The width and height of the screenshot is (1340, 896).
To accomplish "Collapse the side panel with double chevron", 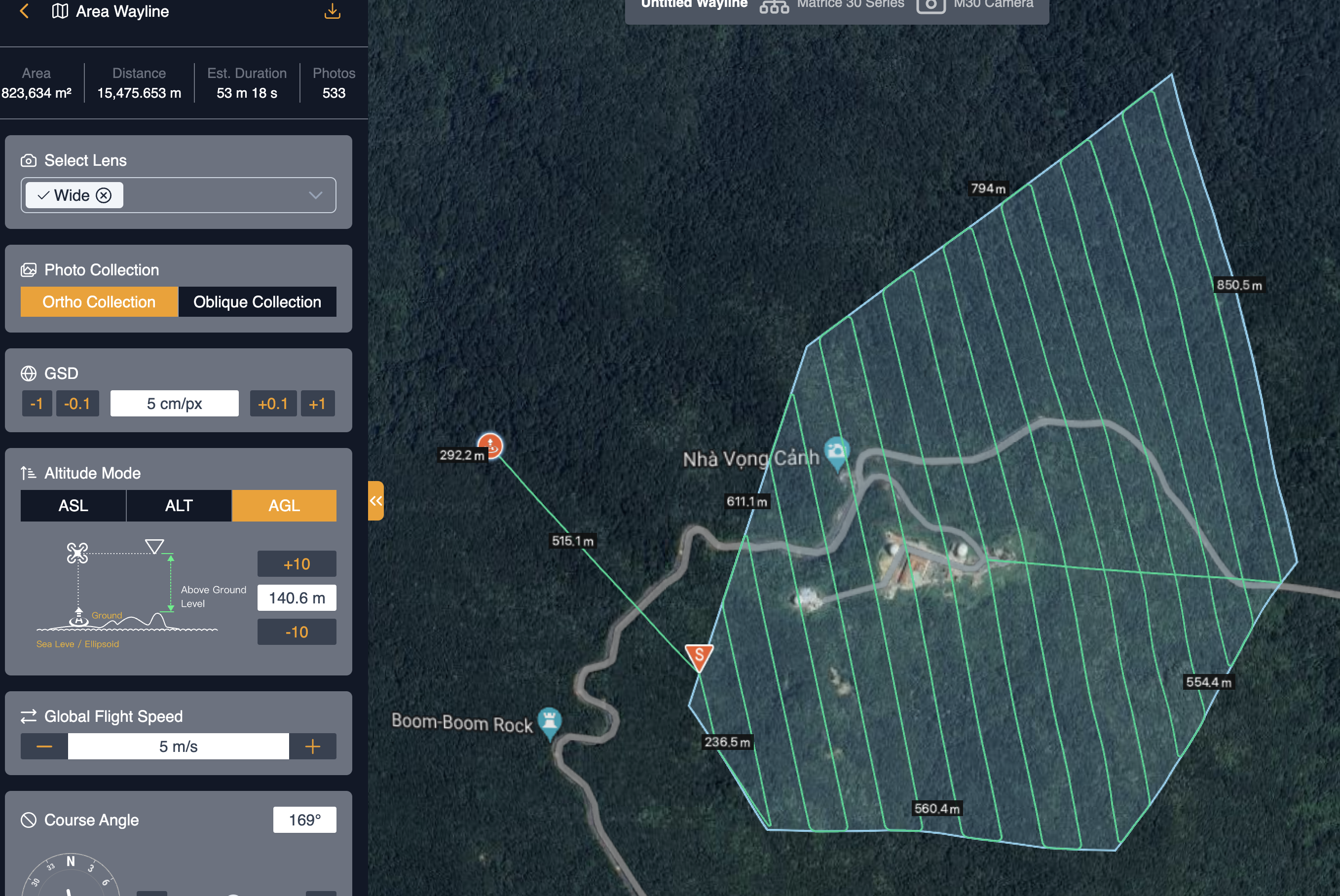I will 375,501.
